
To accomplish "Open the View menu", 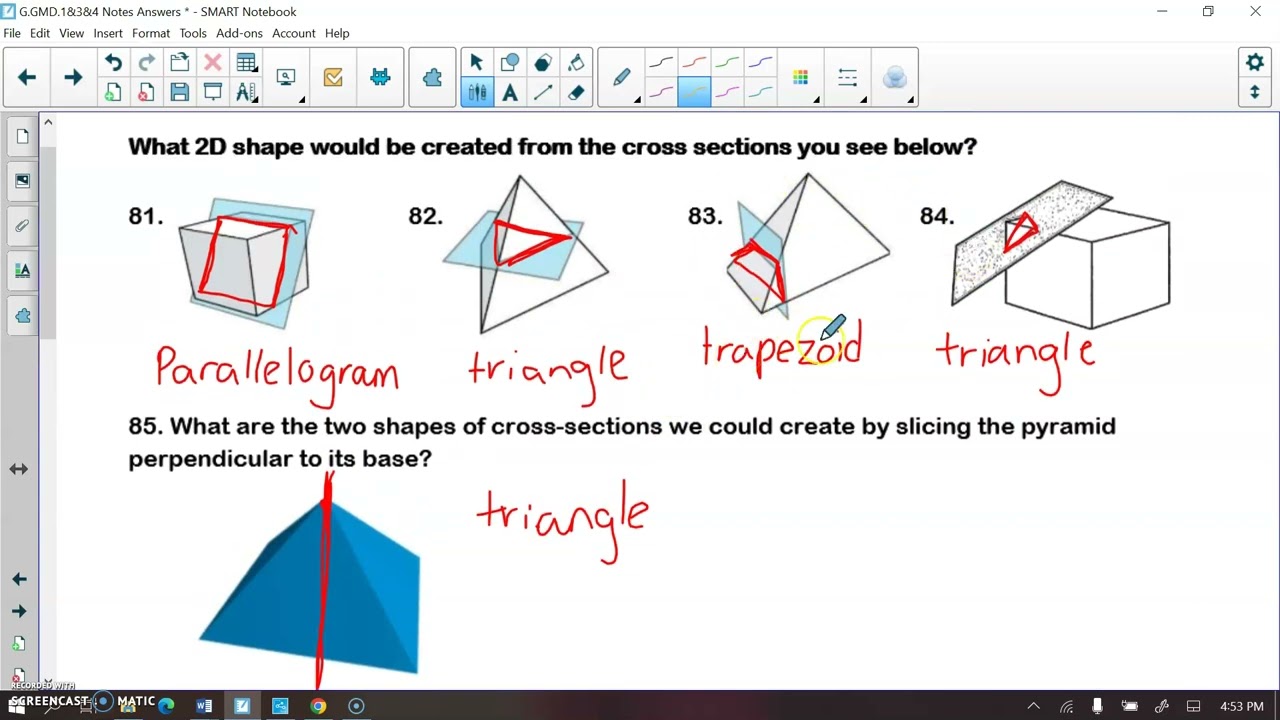I will 71,33.
